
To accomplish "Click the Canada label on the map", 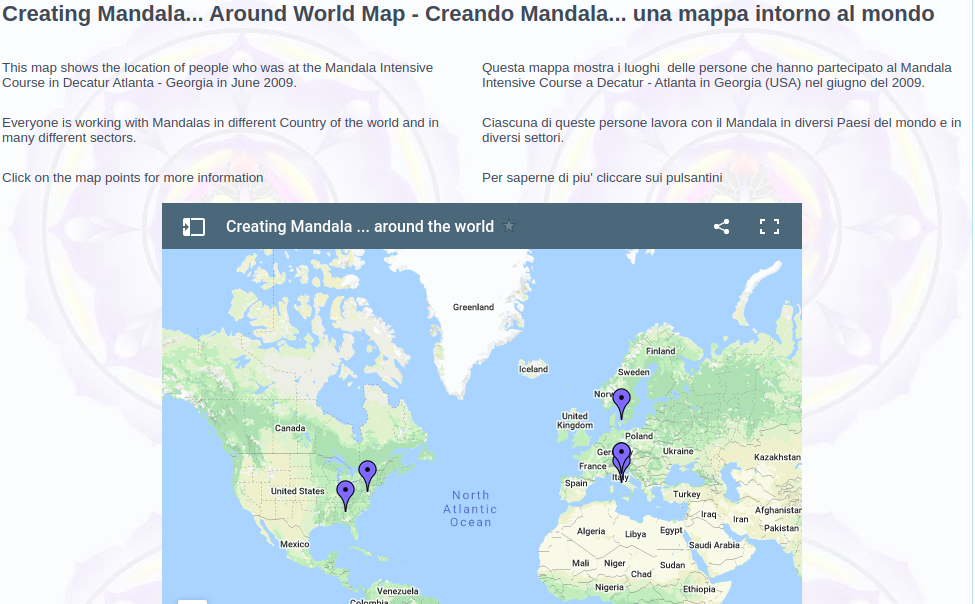I will coord(290,428).
